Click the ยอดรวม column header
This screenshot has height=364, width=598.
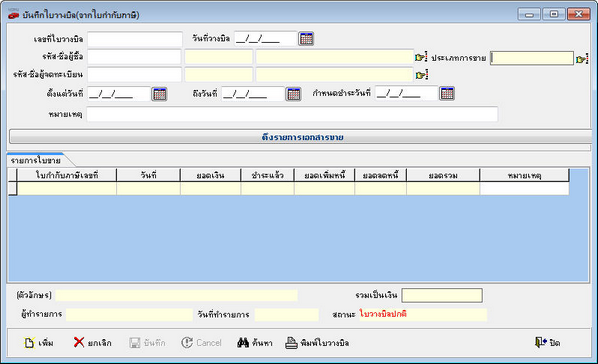[x=443, y=175]
